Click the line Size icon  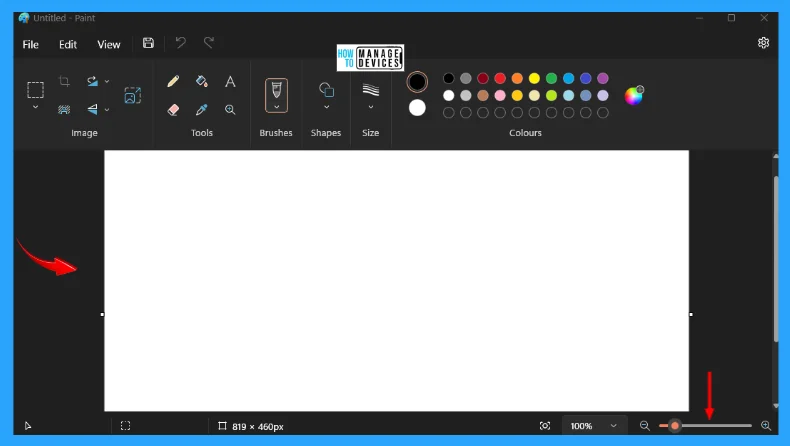370,90
